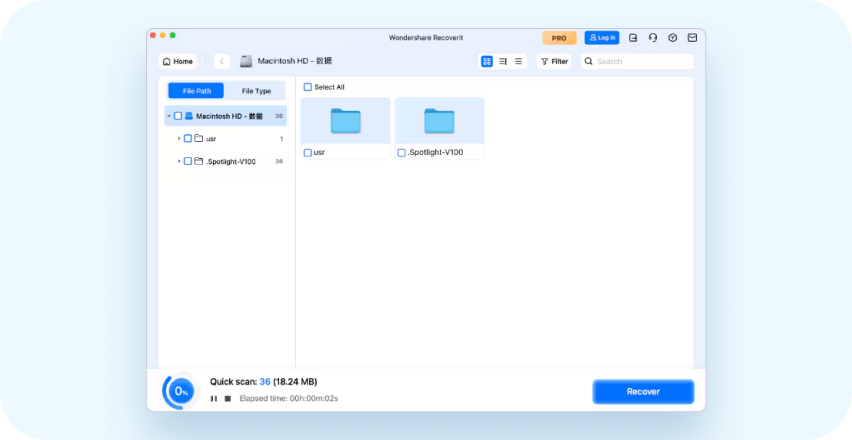Image resolution: width=852 pixels, height=440 pixels.
Task: Switch to detail list view icon
Action: 503,61
